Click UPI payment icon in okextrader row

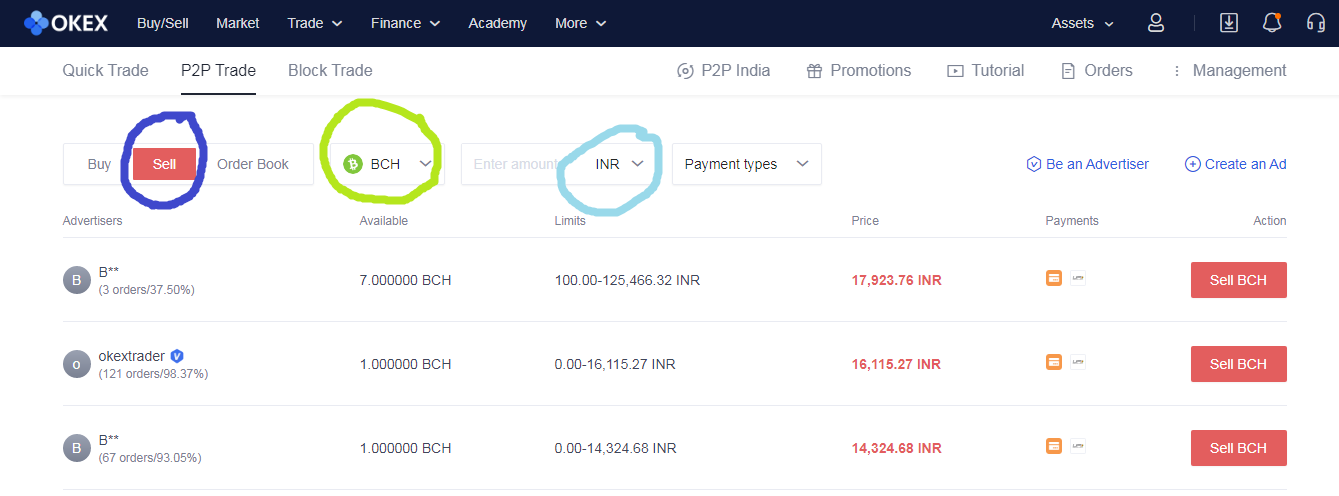click(x=1078, y=362)
